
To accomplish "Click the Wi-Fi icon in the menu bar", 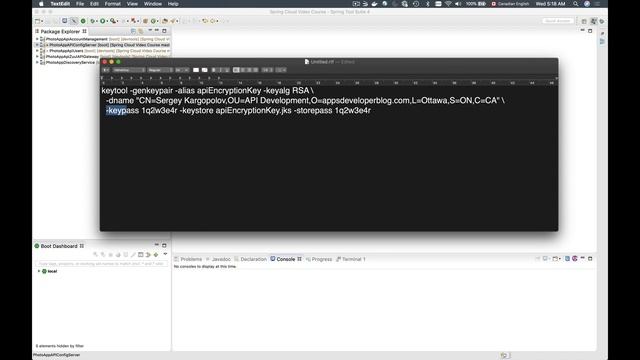I will (448, 4).
